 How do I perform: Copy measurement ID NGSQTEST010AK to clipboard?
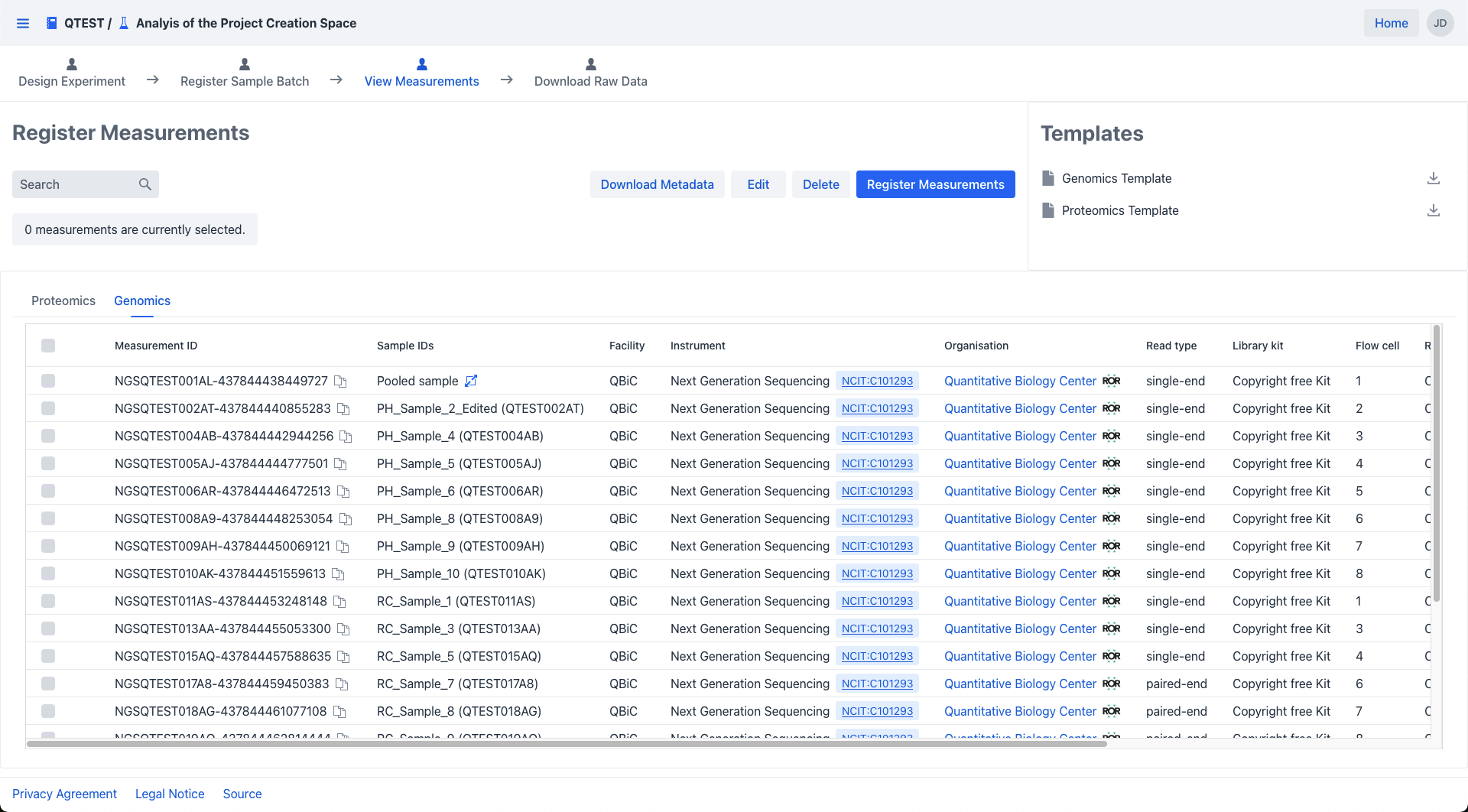coord(339,574)
